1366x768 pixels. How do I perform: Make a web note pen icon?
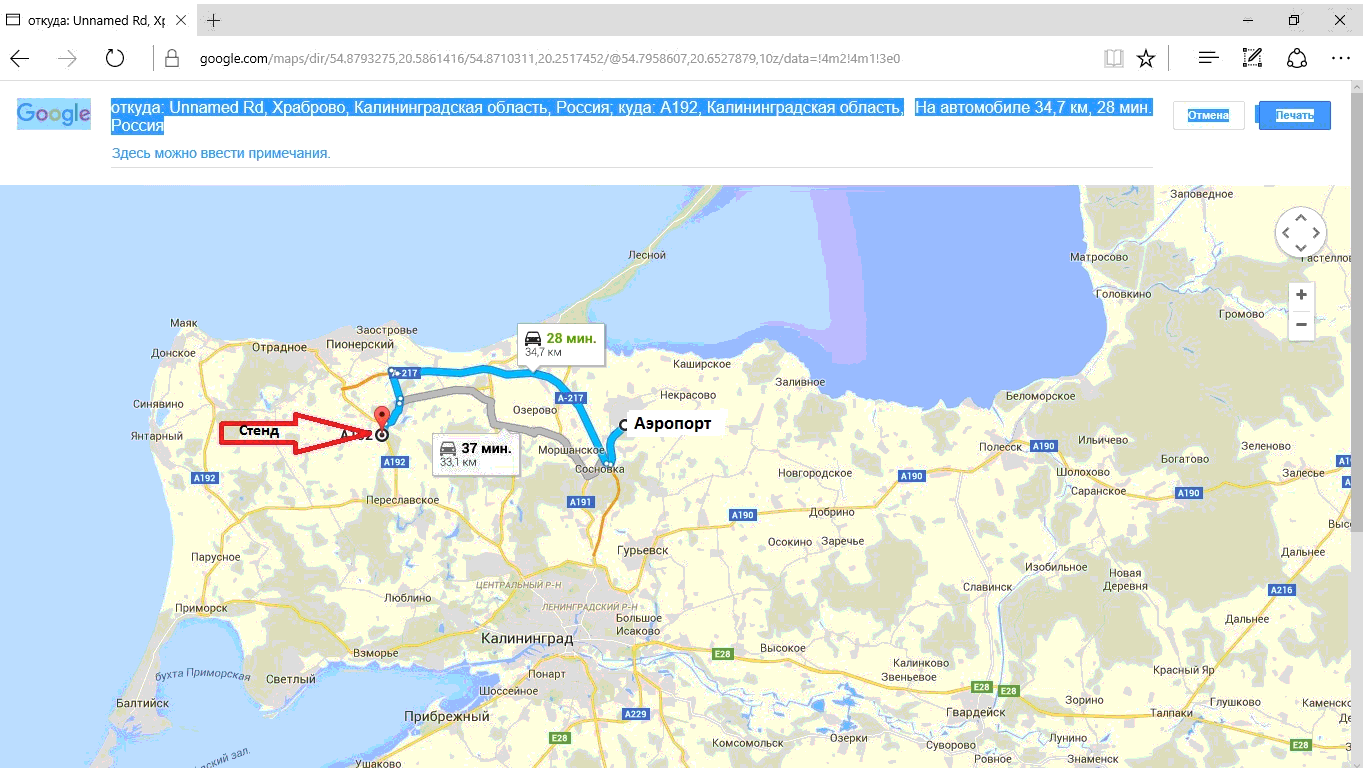[1252, 58]
